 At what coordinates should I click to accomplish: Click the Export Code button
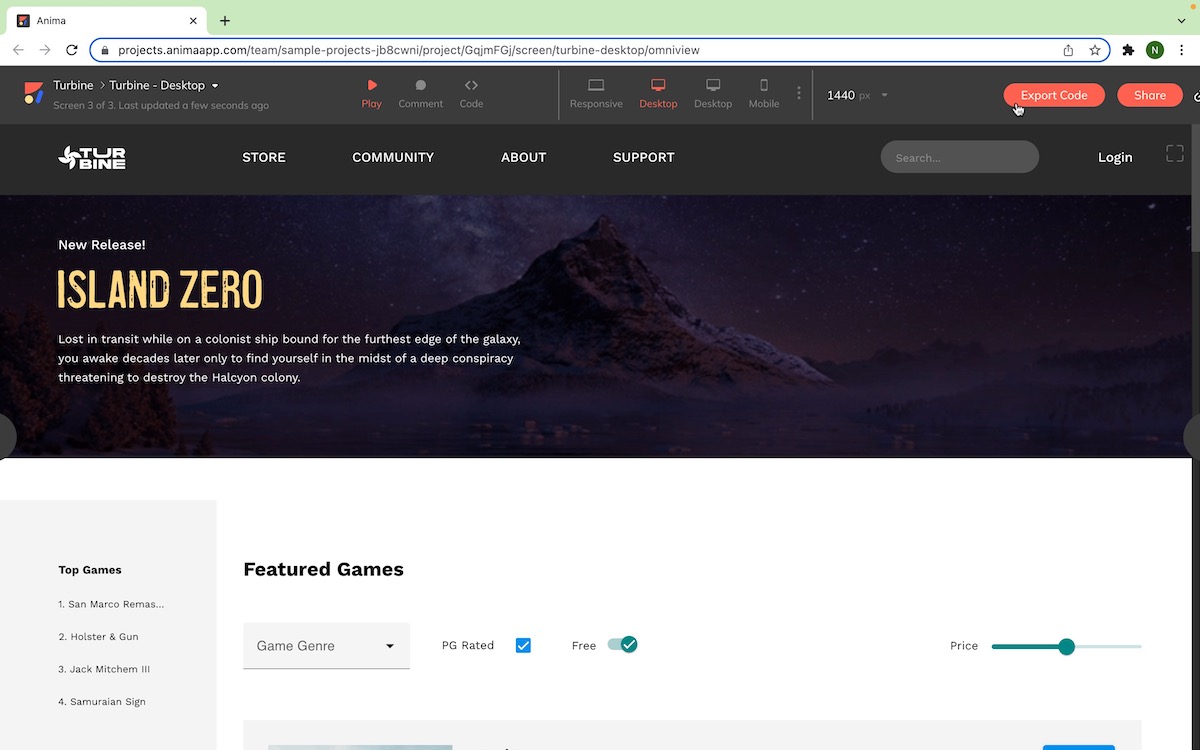point(1053,95)
